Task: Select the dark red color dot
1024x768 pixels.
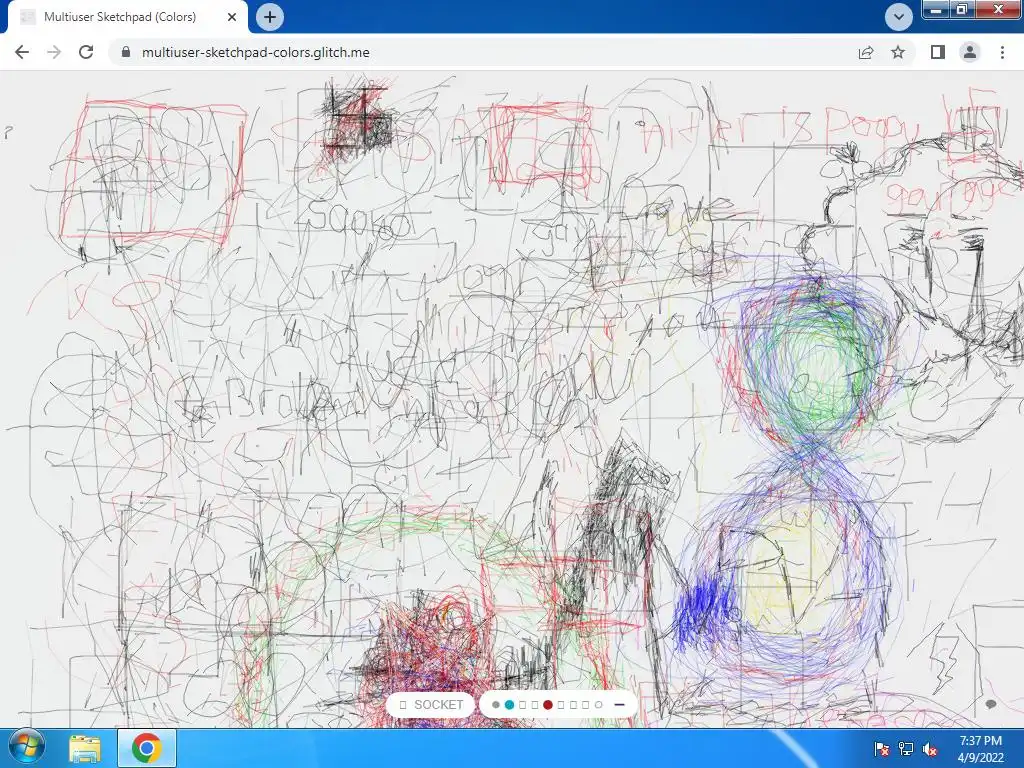Action: 548,705
